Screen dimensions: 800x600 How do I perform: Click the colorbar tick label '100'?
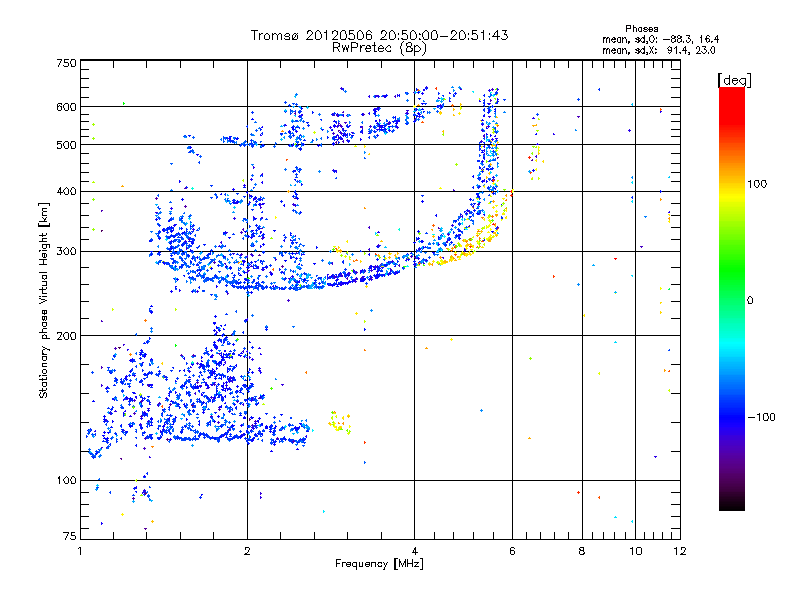pos(757,184)
